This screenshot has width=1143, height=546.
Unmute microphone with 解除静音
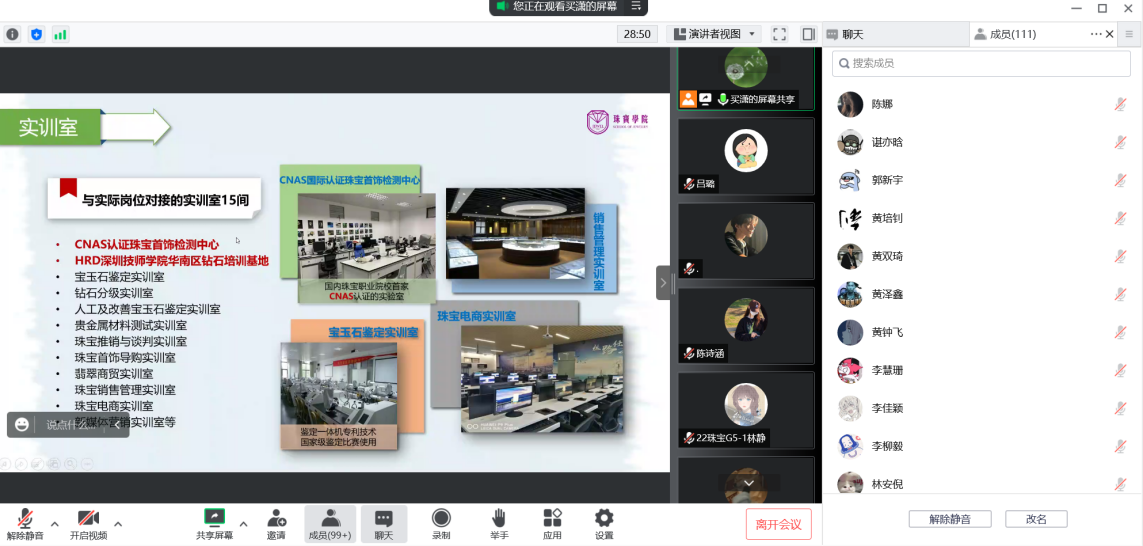(x=25, y=523)
